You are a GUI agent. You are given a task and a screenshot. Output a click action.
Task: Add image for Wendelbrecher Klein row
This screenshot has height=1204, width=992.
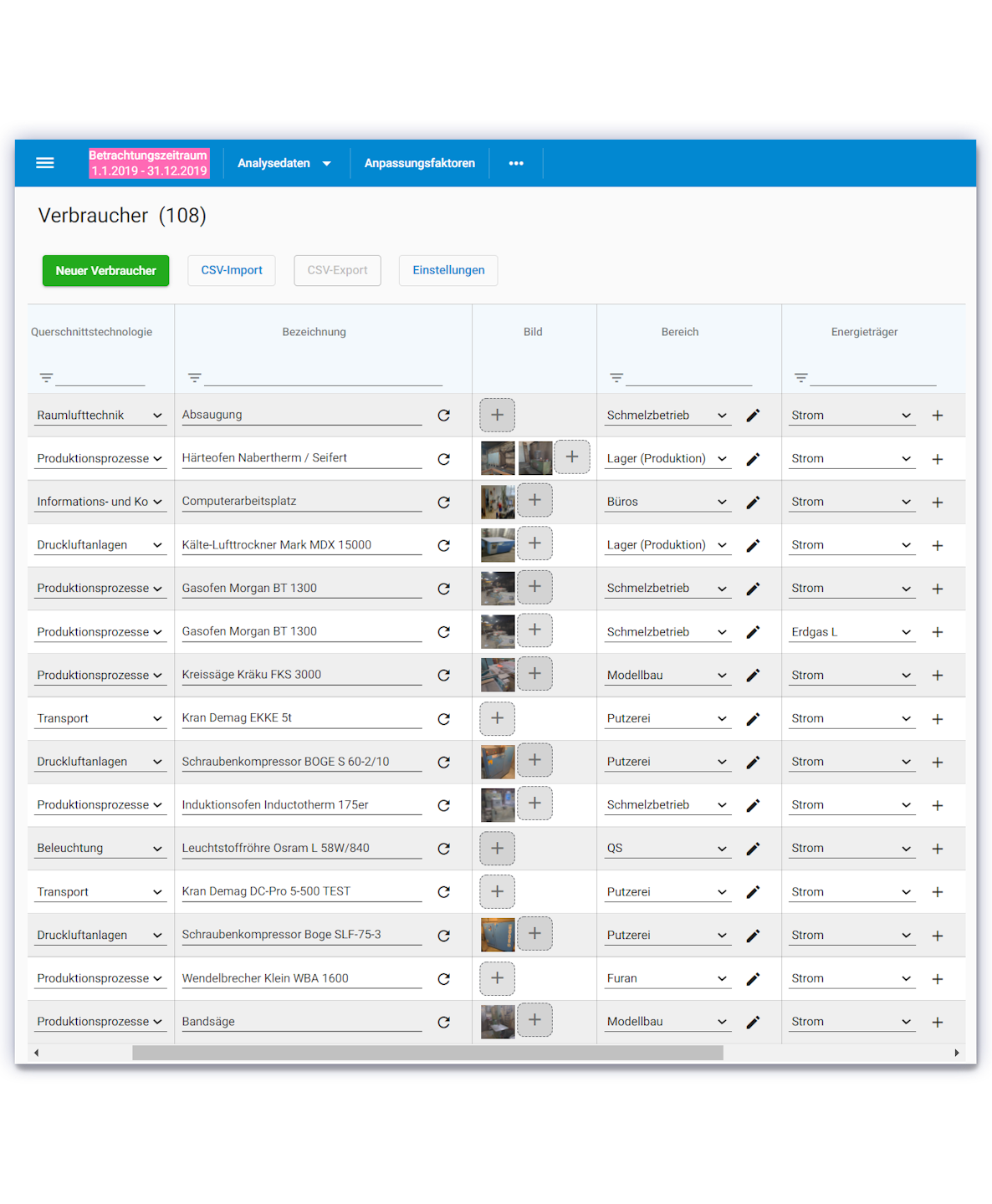pos(497,978)
